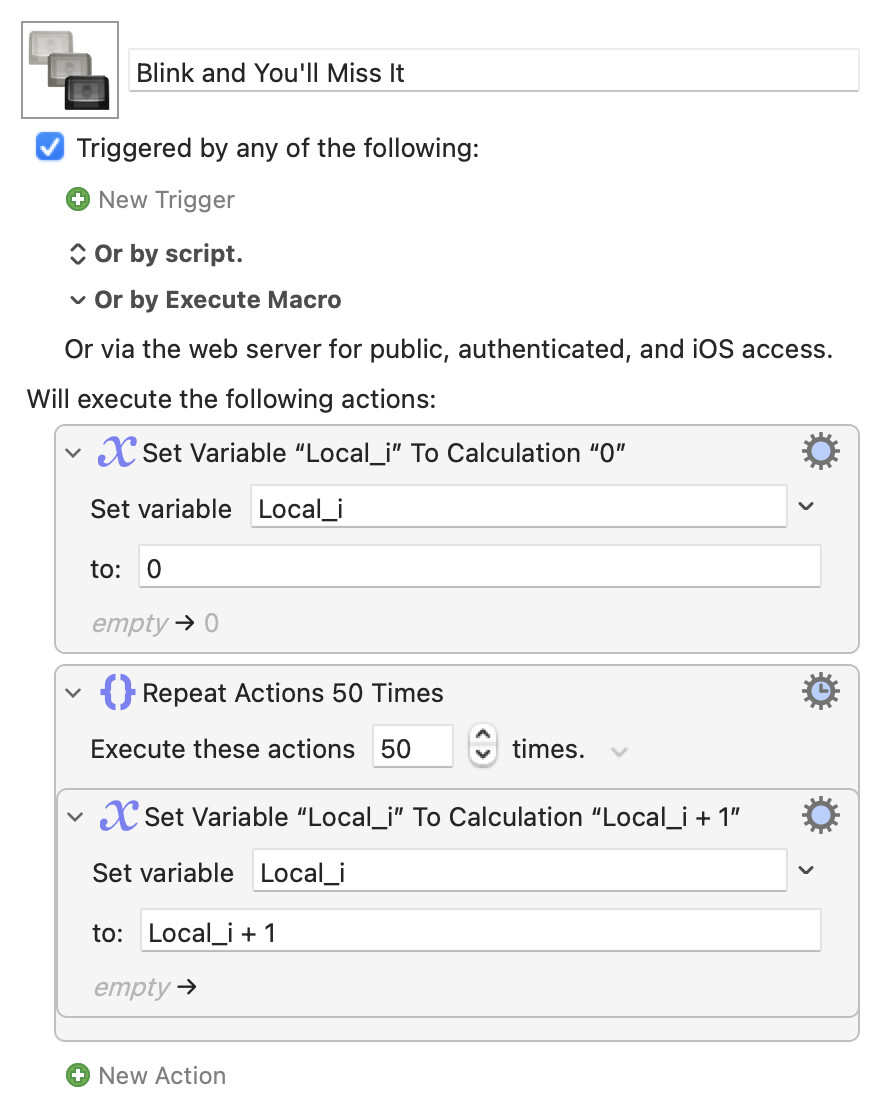Image resolution: width=880 pixels, height=1108 pixels.
Task: Click the curly braces Repeat action icon
Action: coord(118,693)
